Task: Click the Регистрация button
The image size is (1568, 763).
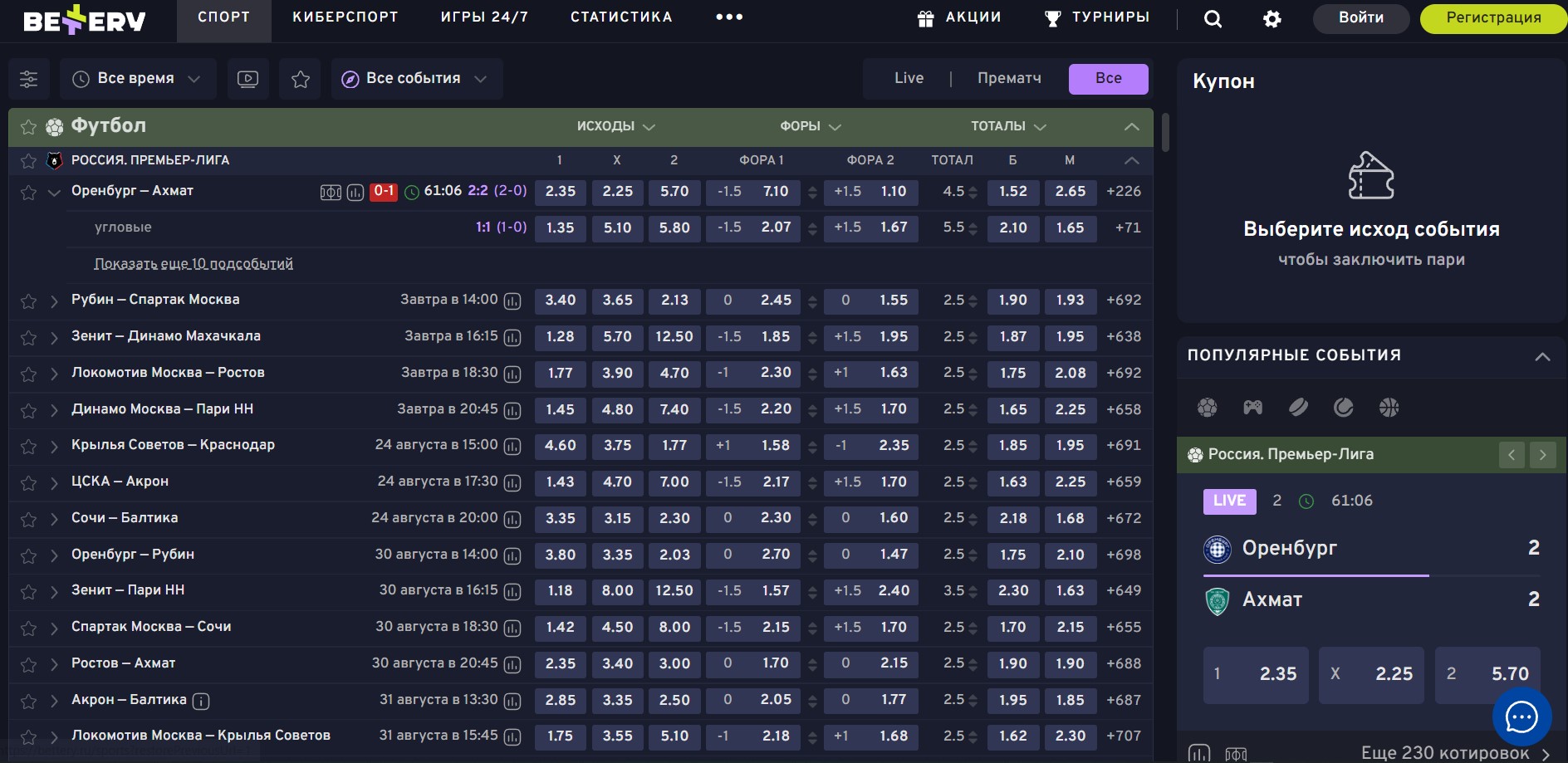Action: pos(1493,18)
